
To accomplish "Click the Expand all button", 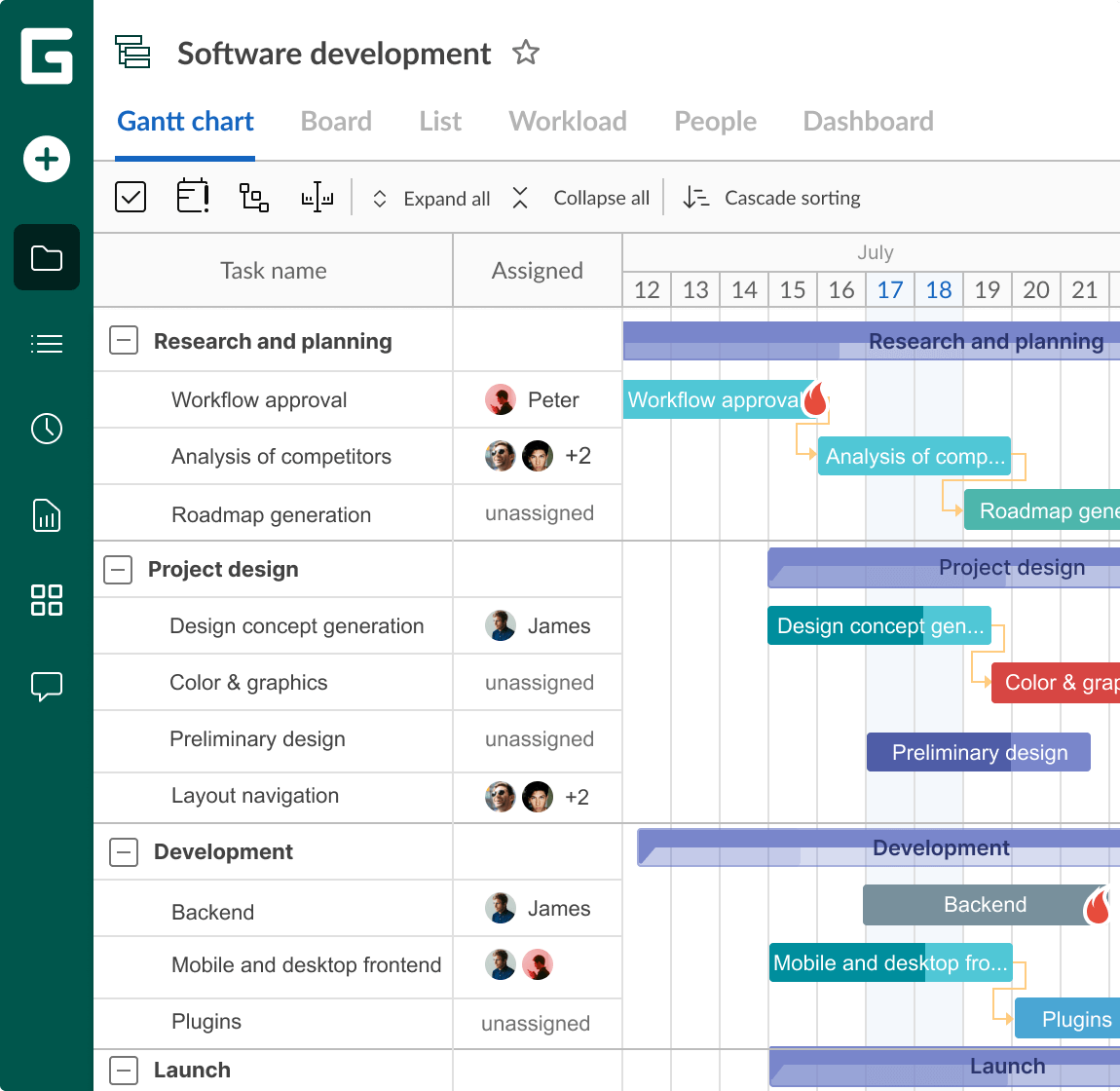I will 431,199.
